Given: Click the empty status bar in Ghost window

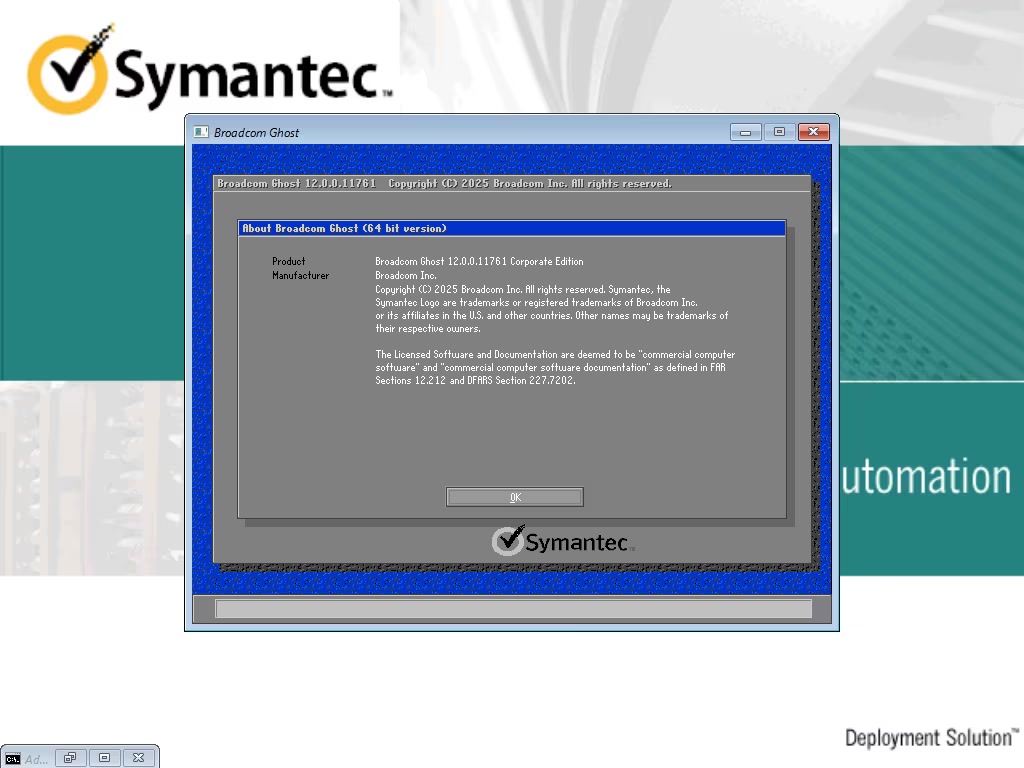Looking at the screenshot, I should tap(512, 609).
